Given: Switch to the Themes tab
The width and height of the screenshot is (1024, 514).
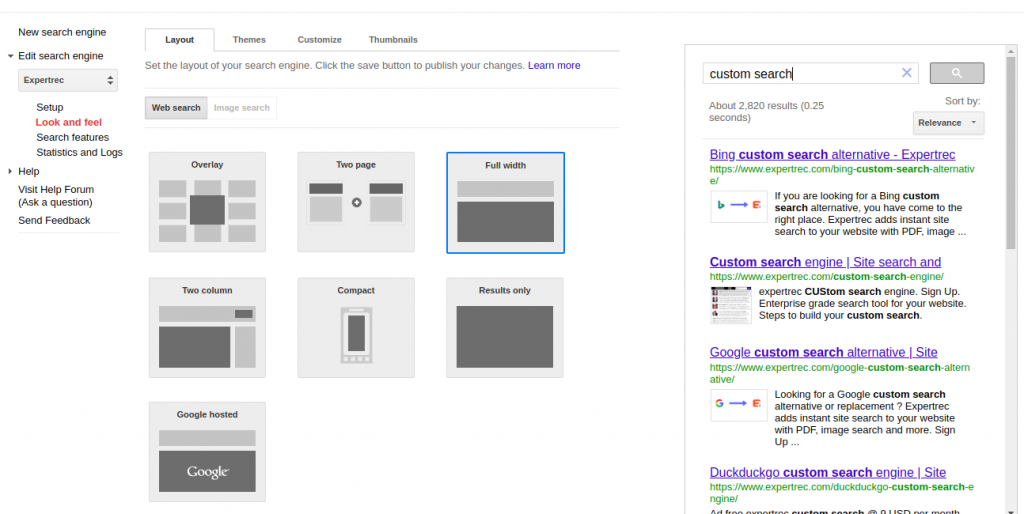Looking at the screenshot, I should [x=249, y=40].
